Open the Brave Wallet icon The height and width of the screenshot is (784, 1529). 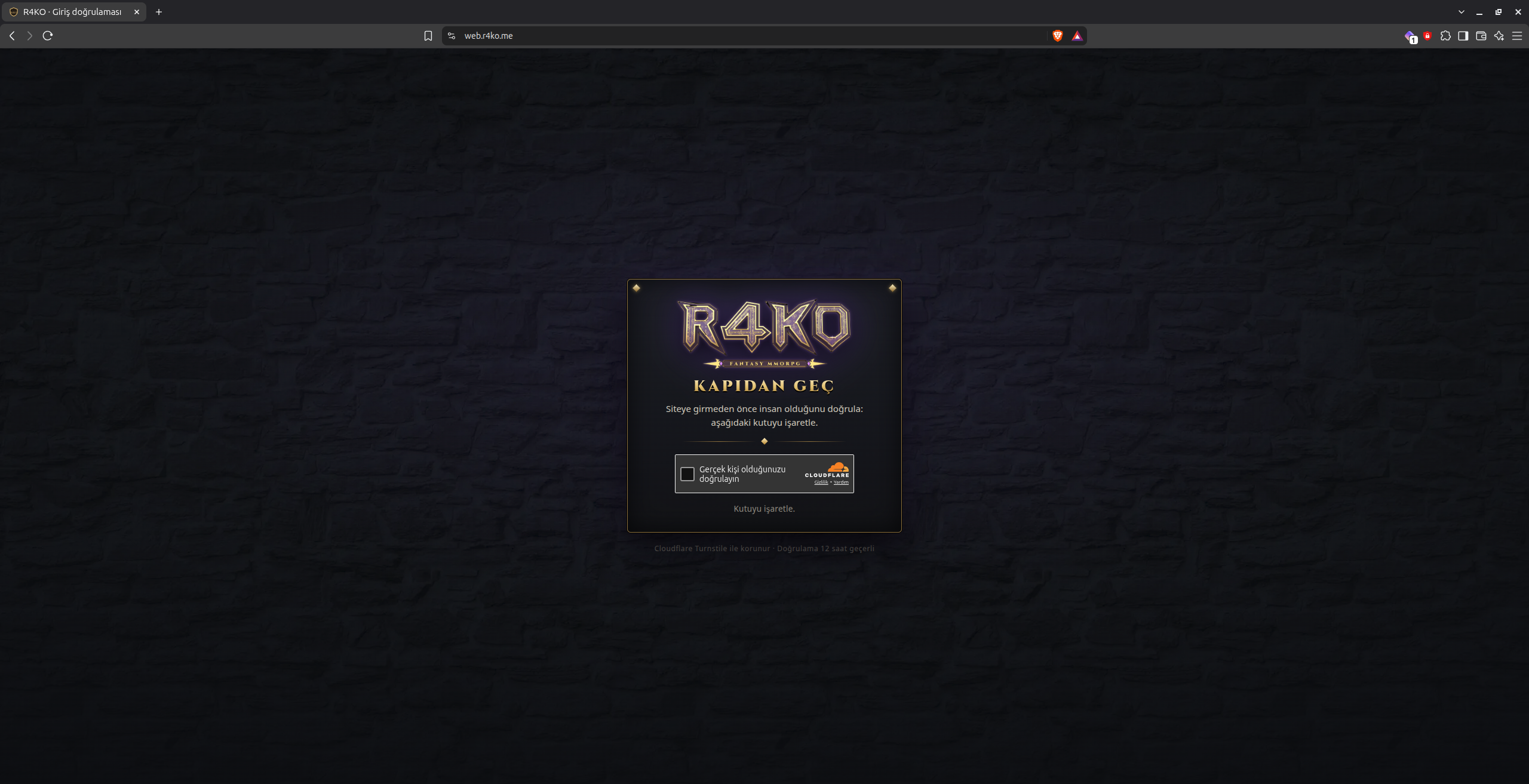point(1481,36)
